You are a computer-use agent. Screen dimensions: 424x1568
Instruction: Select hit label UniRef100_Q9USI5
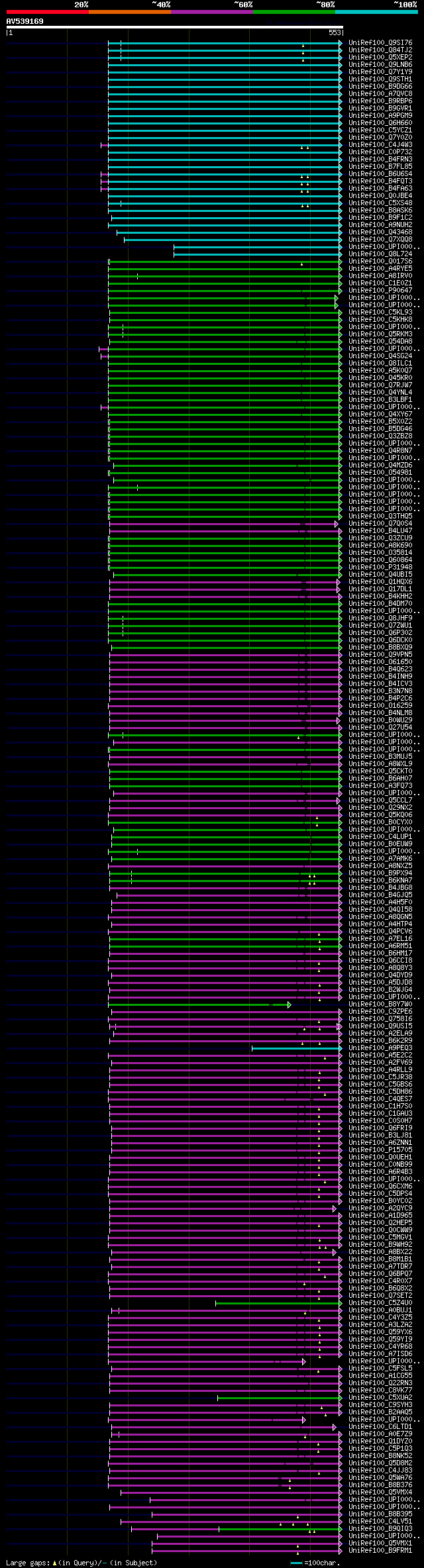pos(380,1026)
